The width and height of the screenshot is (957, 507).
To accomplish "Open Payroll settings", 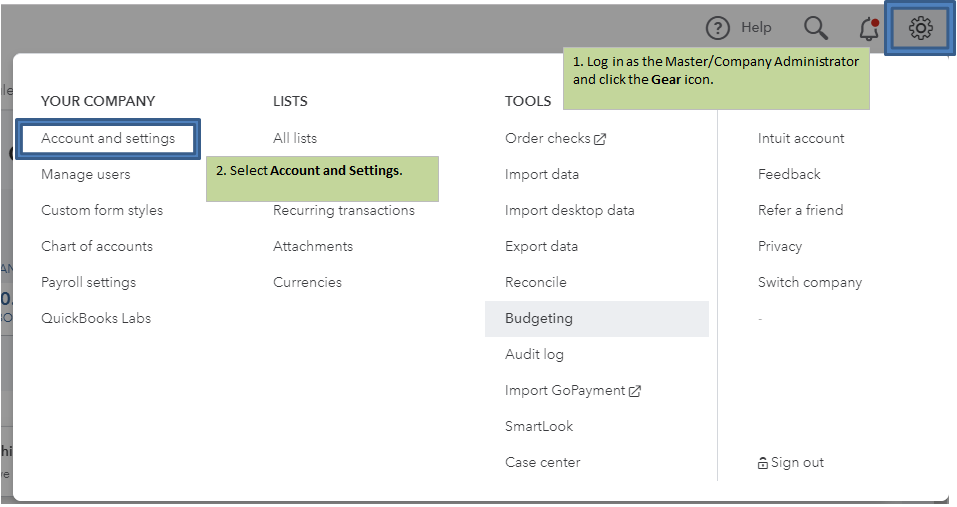I will click(x=89, y=282).
